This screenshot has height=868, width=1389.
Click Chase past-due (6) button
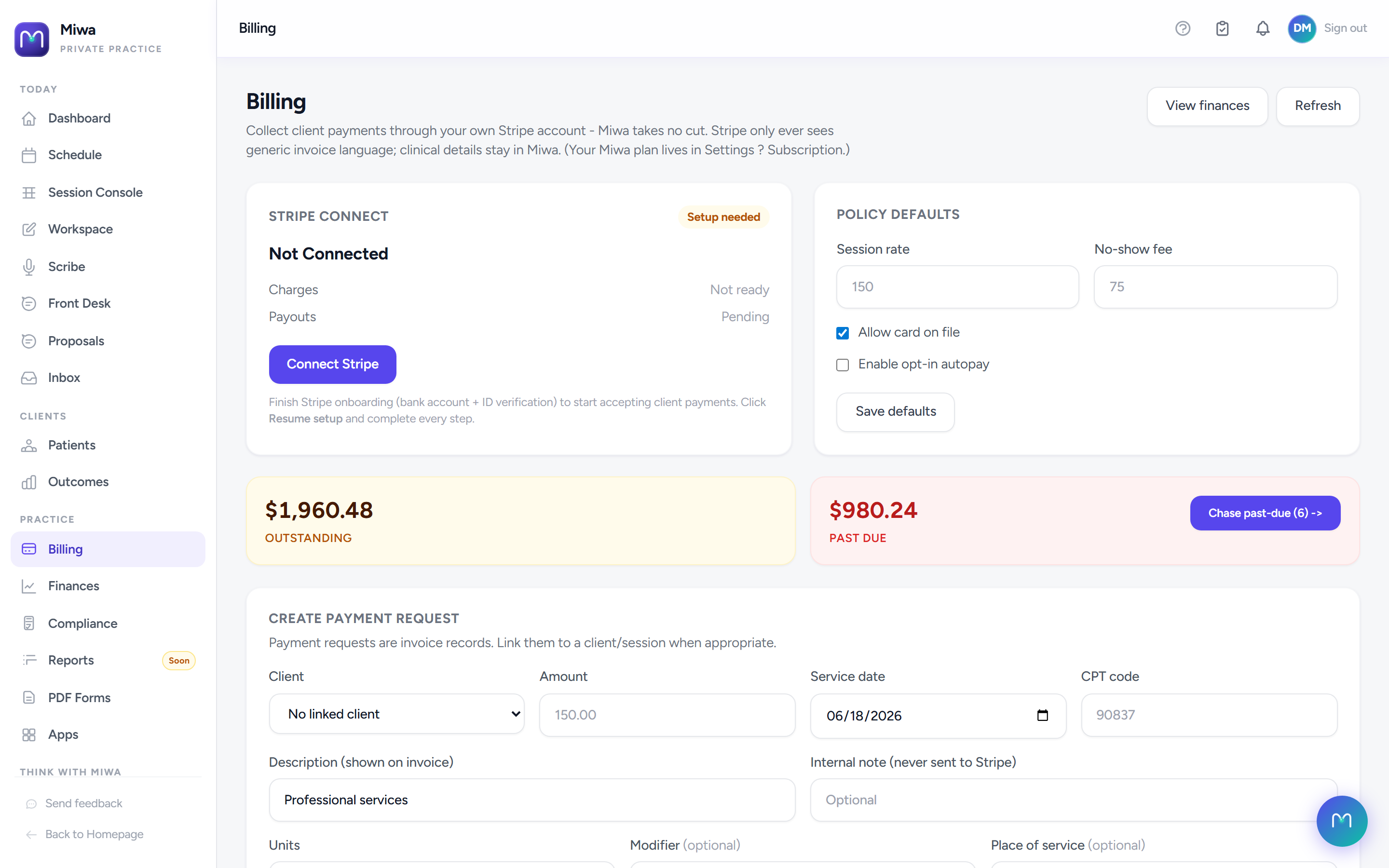pyautogui.click(x=1265, y=513)
